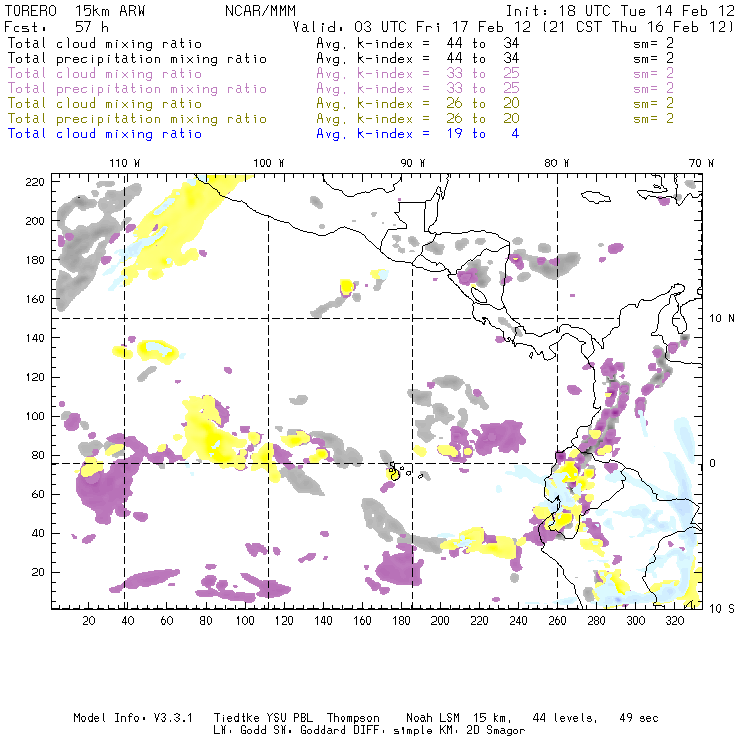Viewport: 740px width, 740px height.
Task: Select '180' on the vertical axis
Action: point(35,261)
